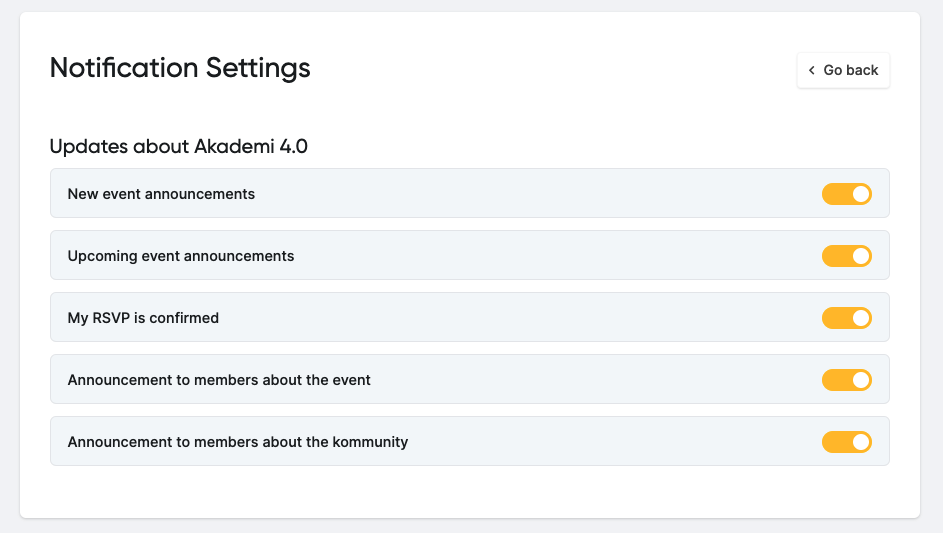
Task: Go back to the previous page
Action: (843, 70)
